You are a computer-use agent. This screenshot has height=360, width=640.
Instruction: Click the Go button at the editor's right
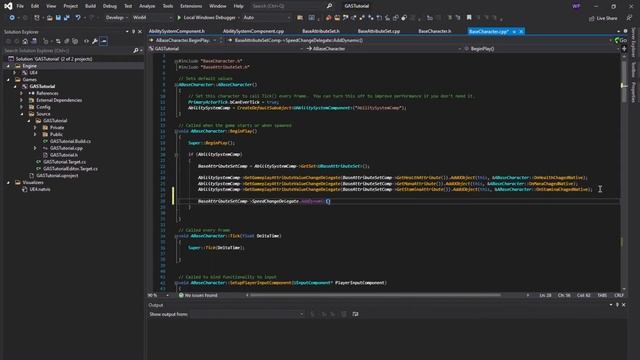[x=620, y=40]
